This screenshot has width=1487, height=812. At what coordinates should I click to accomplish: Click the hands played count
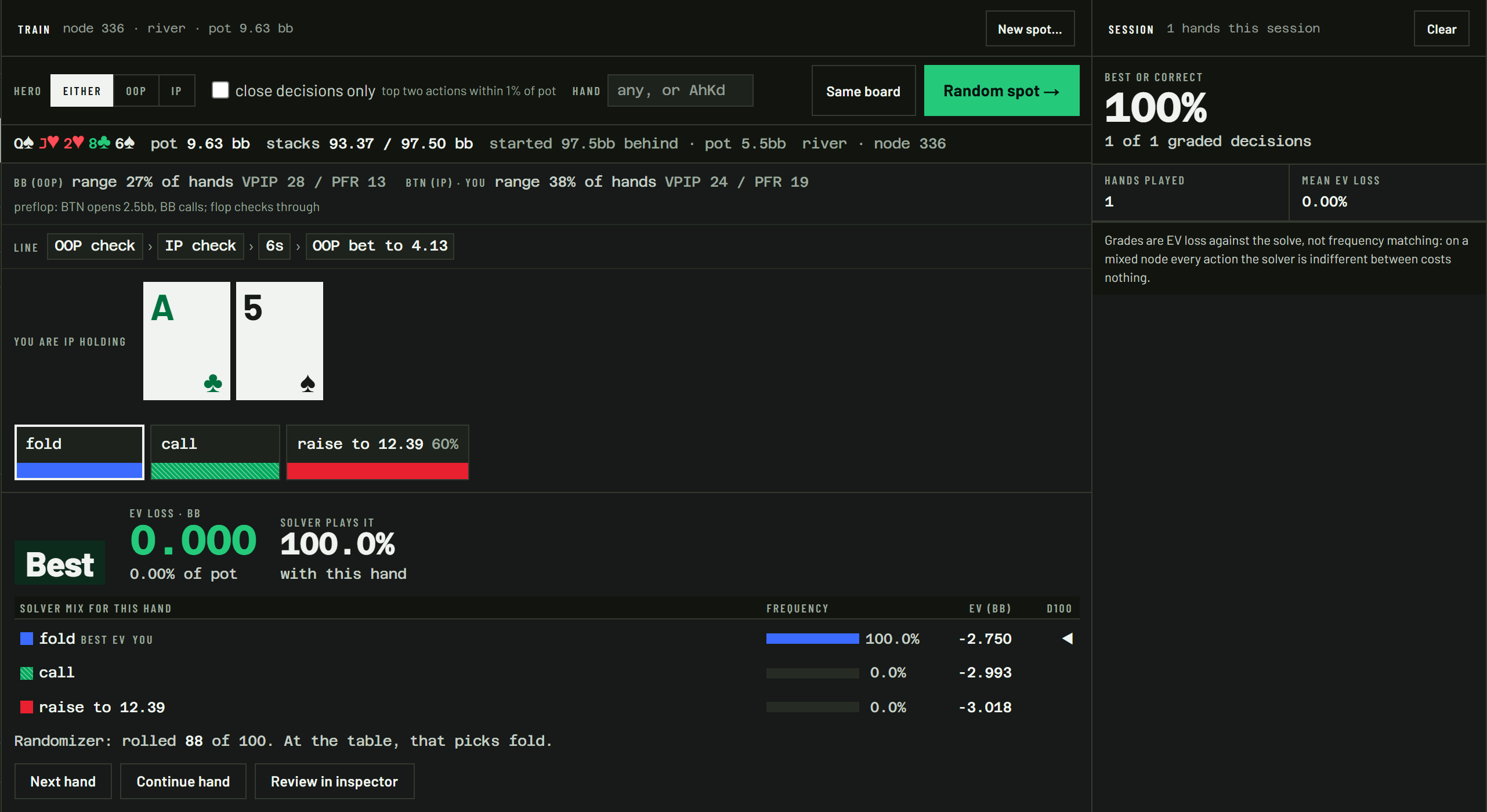[1109, 201]
